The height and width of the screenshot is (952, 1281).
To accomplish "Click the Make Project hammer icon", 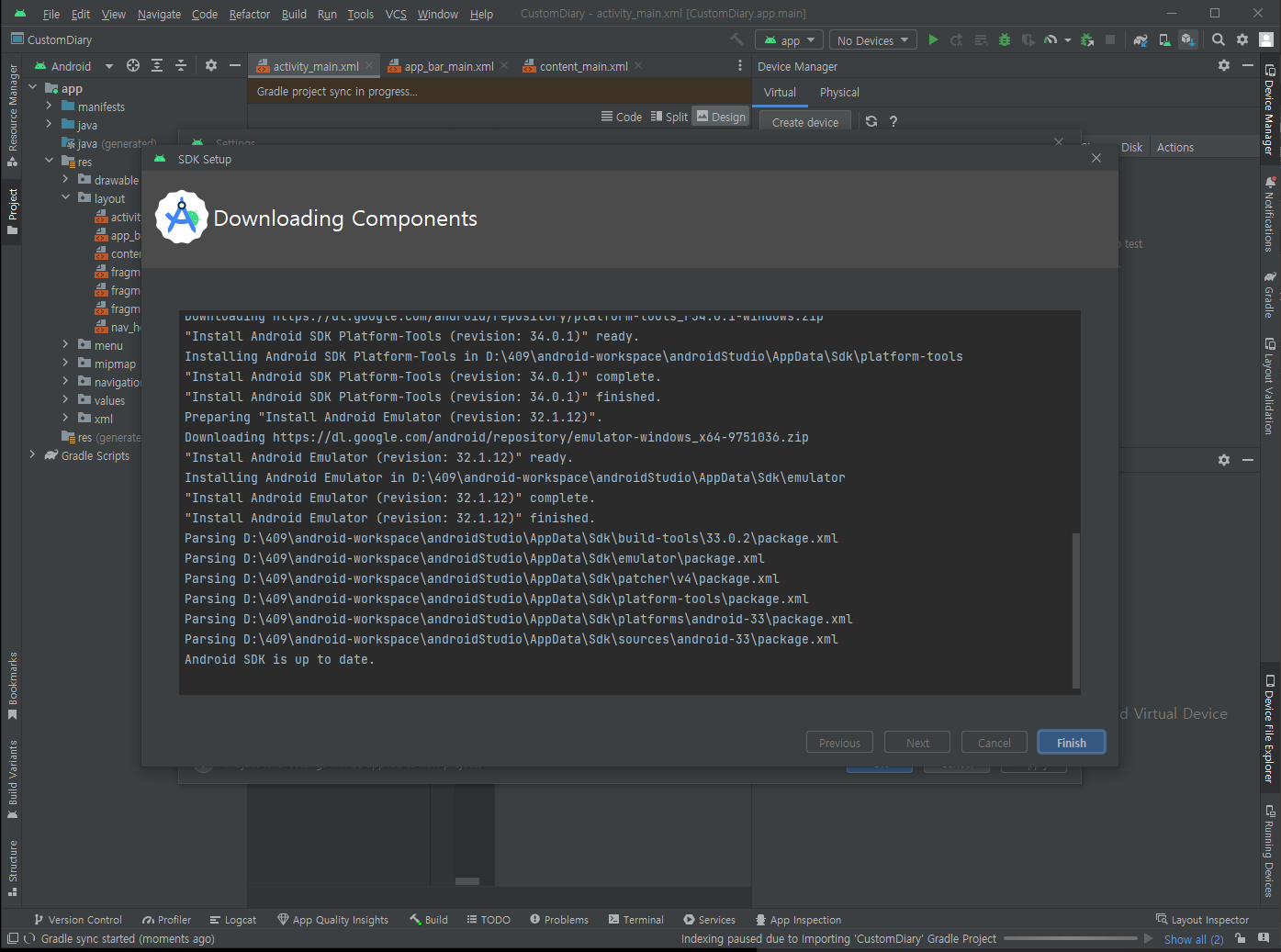I will point(736,39).
